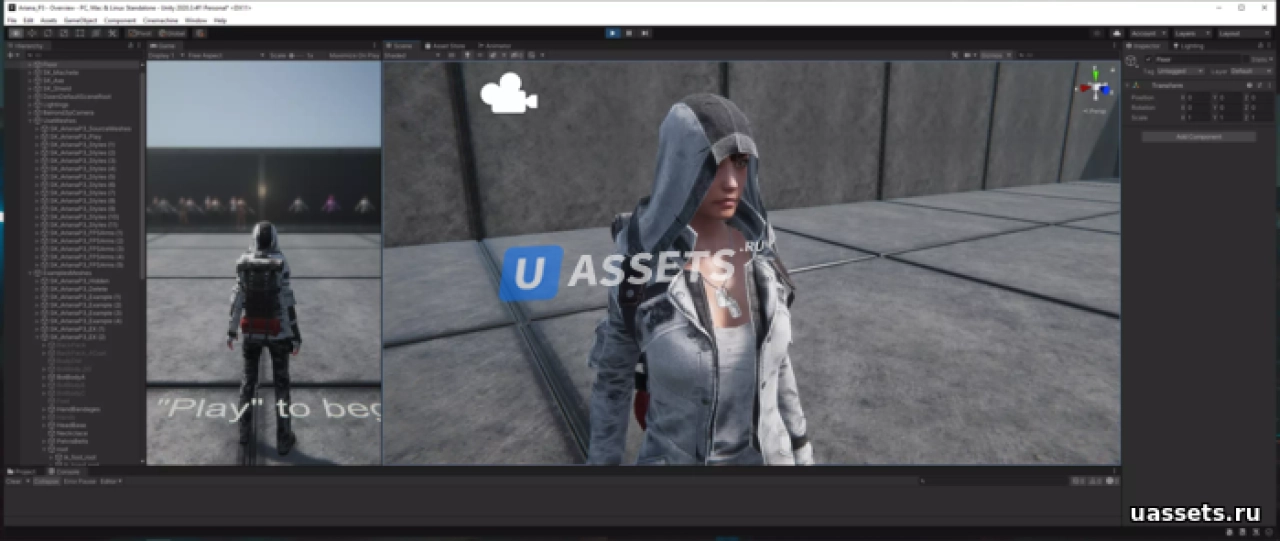
Task: Open the Help menu
Action: pyautogui.click(x=220, y=20)
